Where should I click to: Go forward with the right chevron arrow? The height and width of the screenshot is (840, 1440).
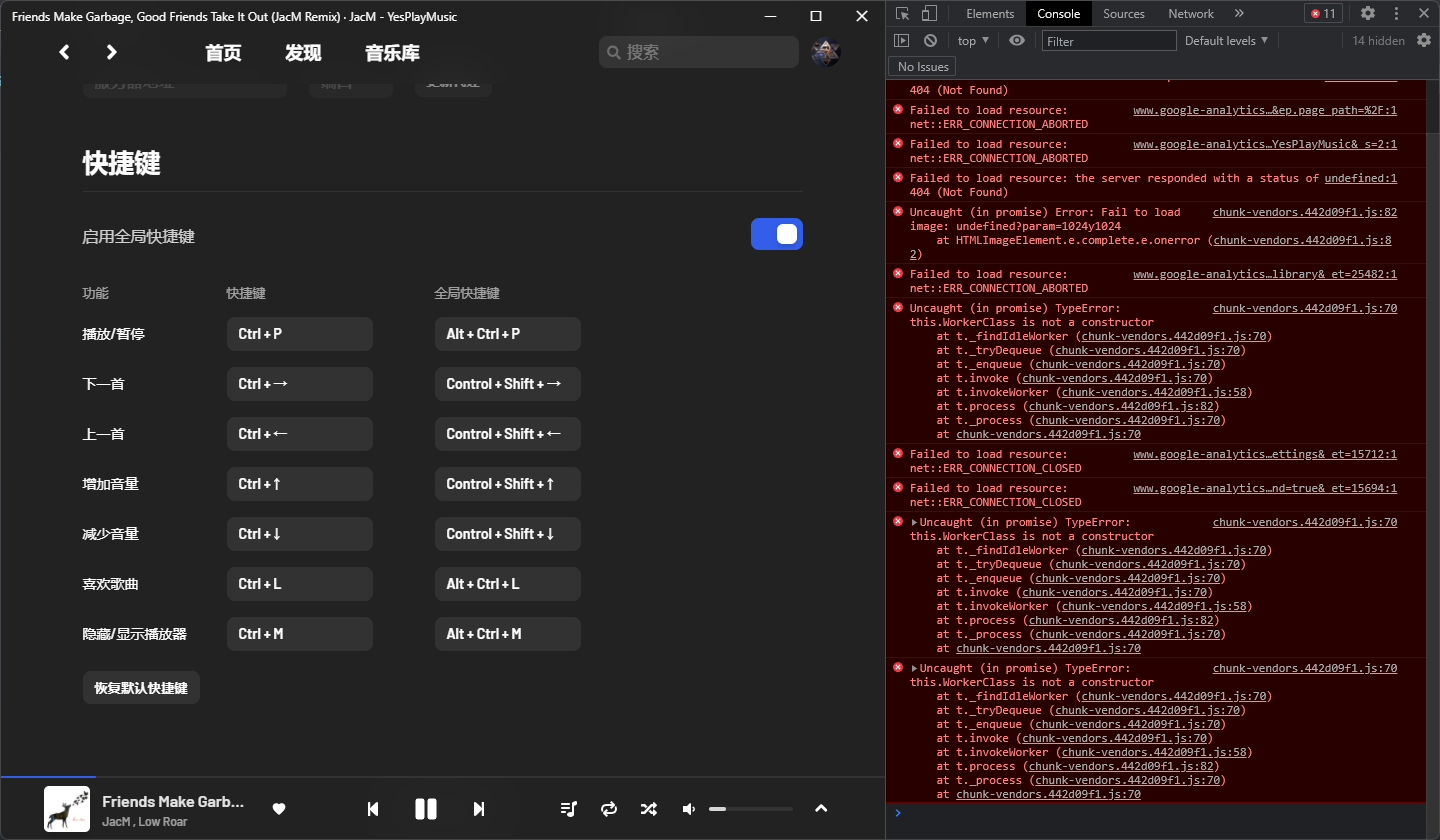(111, 52)
